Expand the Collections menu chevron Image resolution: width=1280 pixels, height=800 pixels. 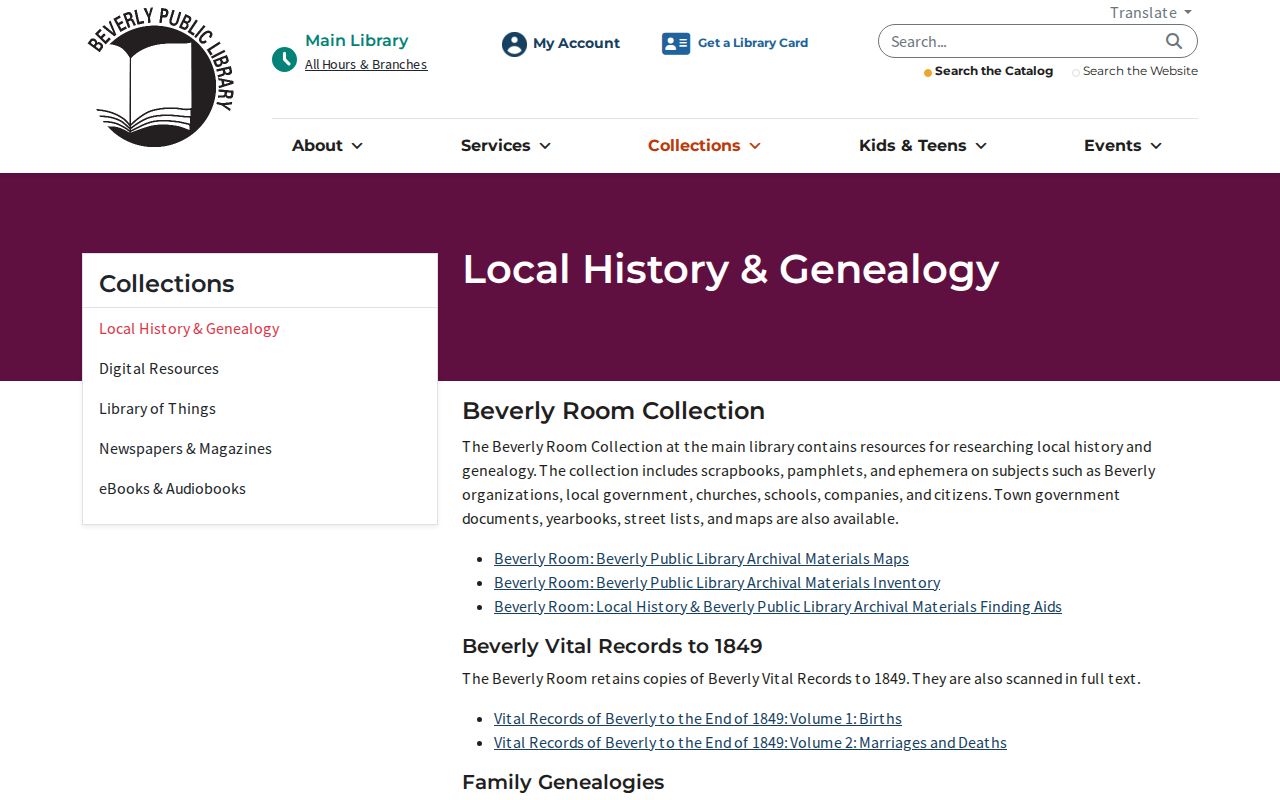(755, 146)
